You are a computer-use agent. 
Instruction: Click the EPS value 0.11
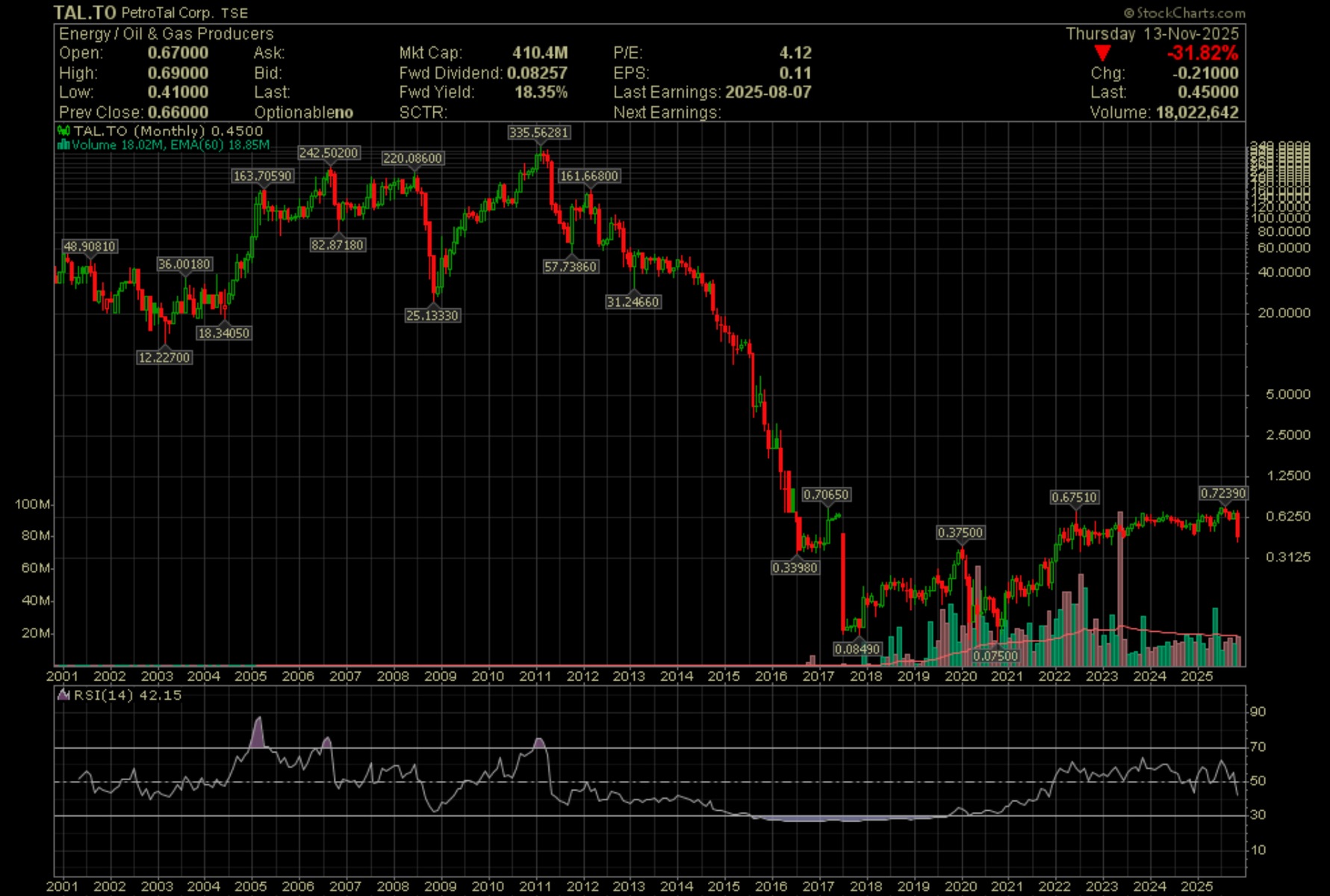[x=795, y=73]
